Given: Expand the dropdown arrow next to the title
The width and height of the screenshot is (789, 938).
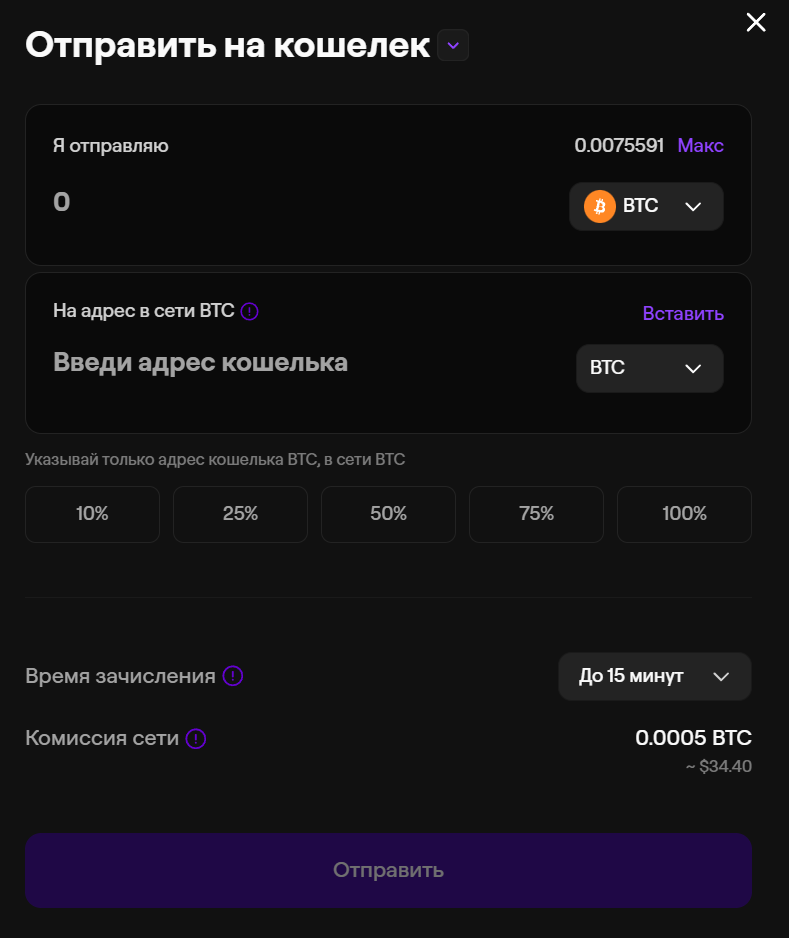Looking at the screenshot, I should 453,45.
